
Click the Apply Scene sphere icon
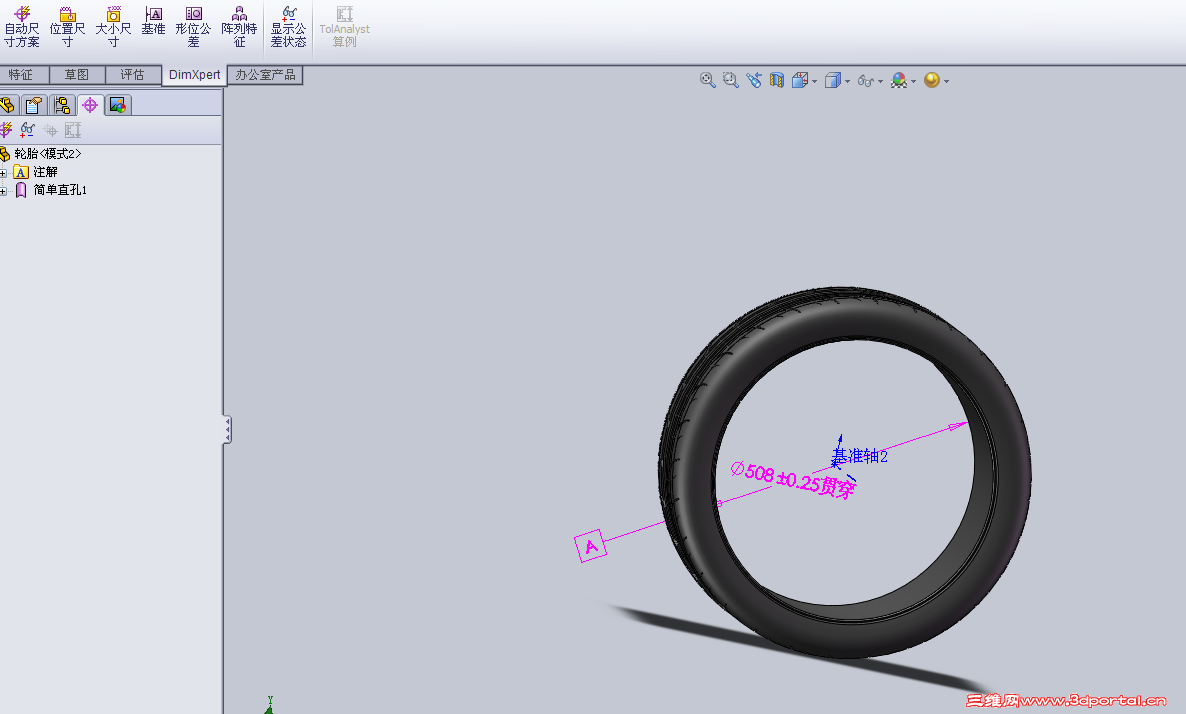932,80
